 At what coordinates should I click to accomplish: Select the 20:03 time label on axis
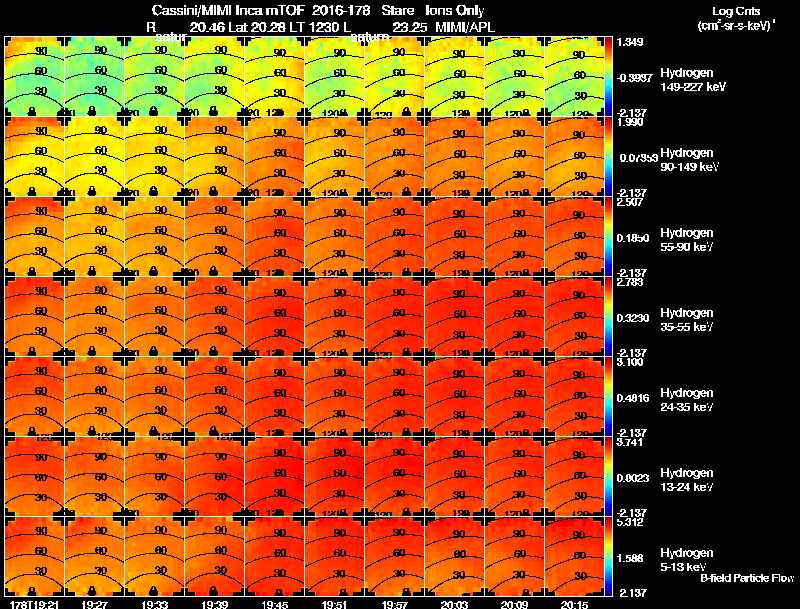pos(454,604)
